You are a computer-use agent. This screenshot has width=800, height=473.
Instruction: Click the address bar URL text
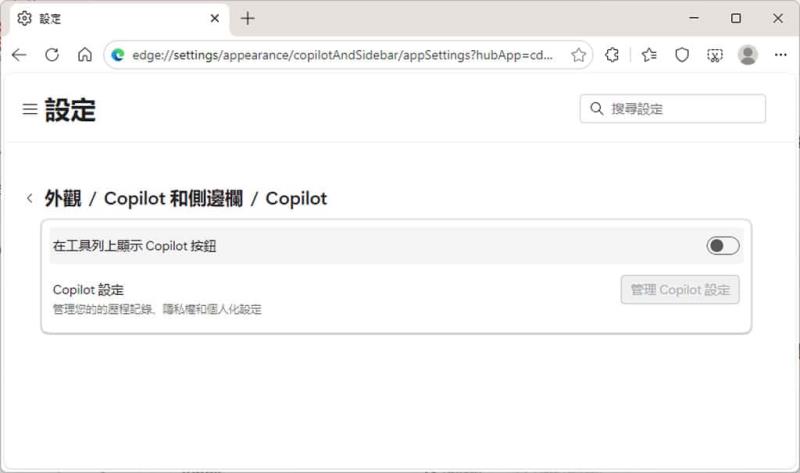pos(342,55)
